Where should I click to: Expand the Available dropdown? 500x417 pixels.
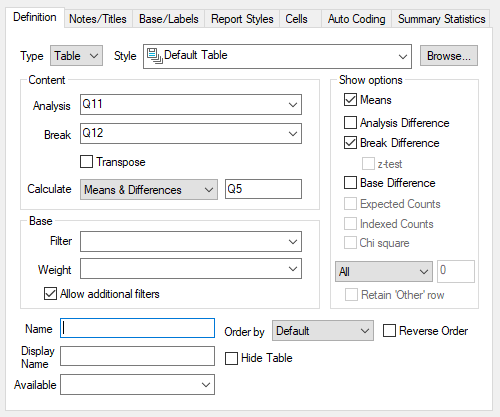point(137,385)
